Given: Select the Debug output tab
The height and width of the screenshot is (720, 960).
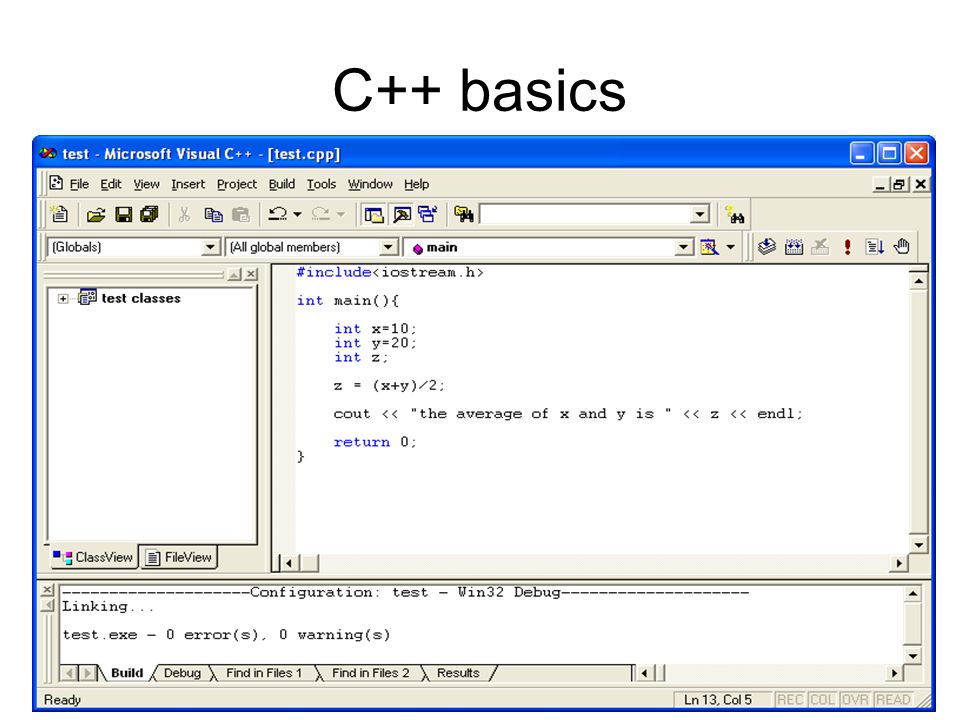Looking at the screenshot, I should tap(182, 673).
